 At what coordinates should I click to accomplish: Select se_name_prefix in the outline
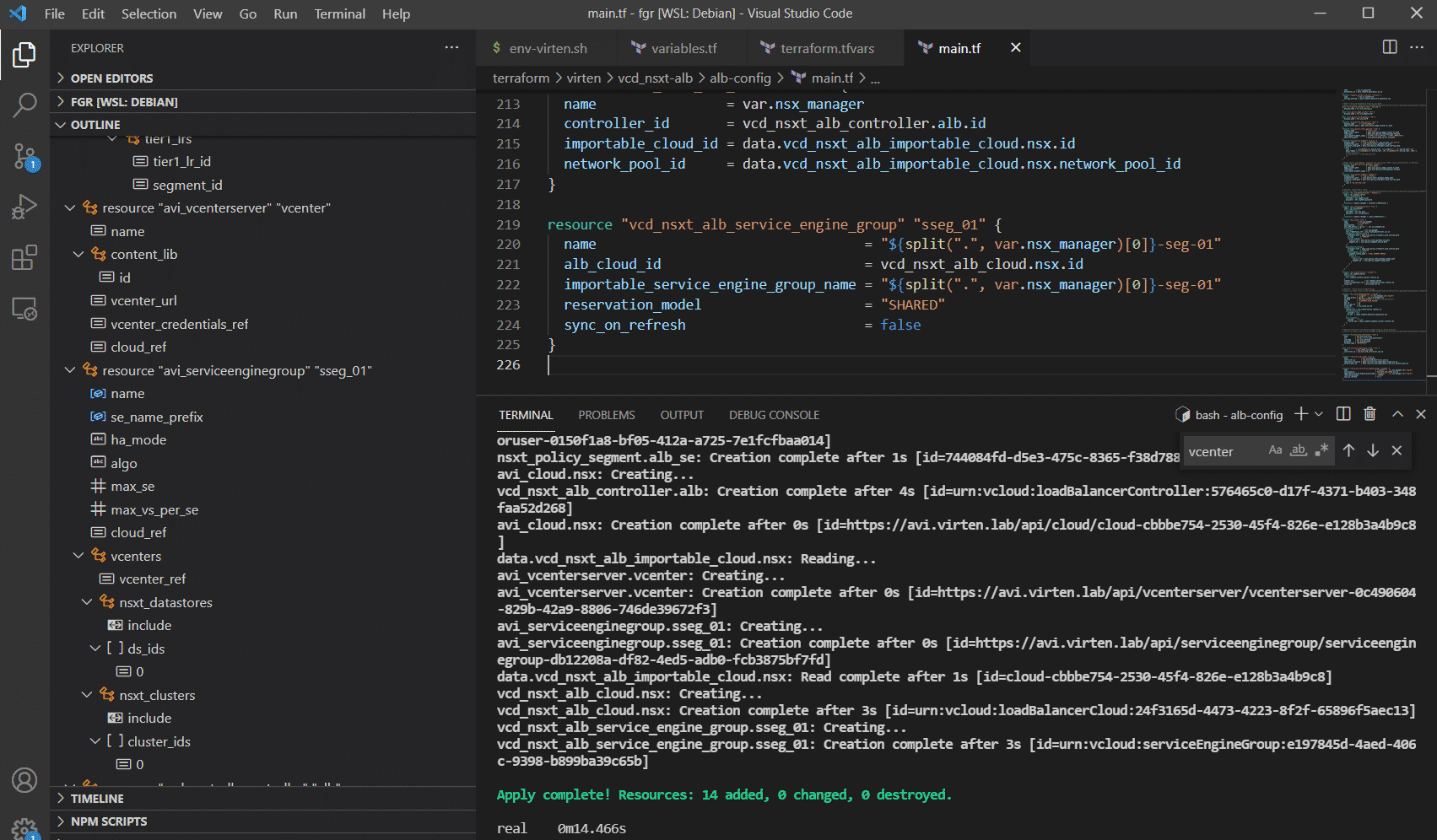click(157, 417)
